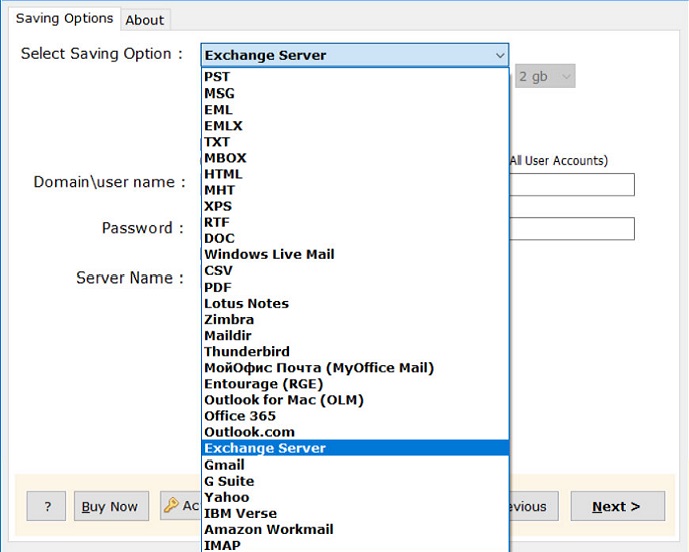Viewport: 689px width, 552px height.
Task: Switch to the Saving Options tab
Action: (64, 18)
